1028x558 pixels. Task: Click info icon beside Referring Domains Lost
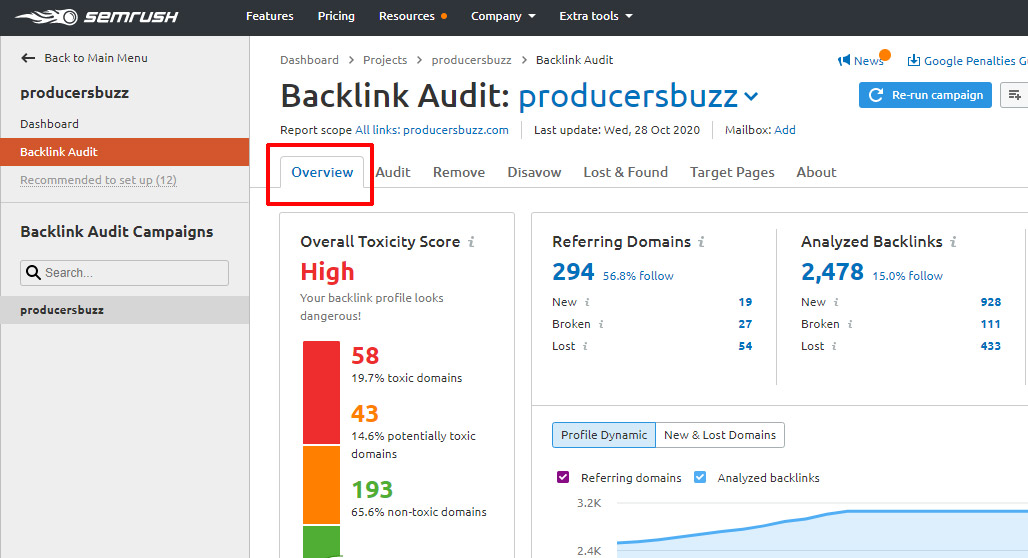point(585,346)
